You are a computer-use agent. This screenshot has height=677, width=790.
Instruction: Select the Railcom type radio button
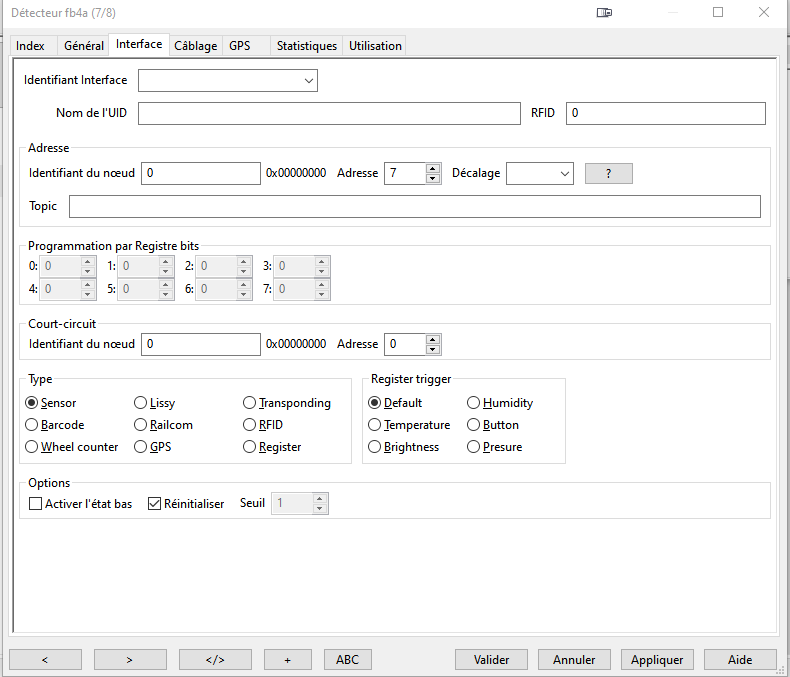pos(141,425)
